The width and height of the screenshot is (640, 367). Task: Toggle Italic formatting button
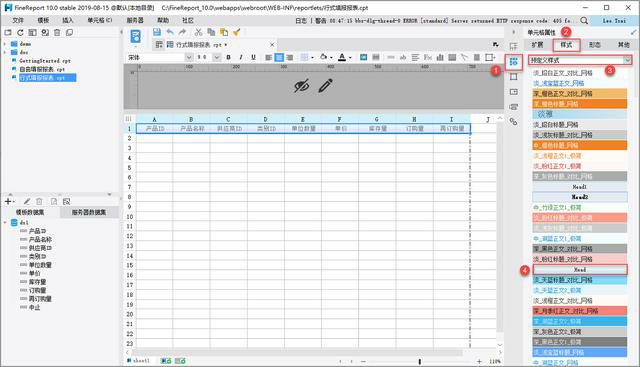coord(241,58)
